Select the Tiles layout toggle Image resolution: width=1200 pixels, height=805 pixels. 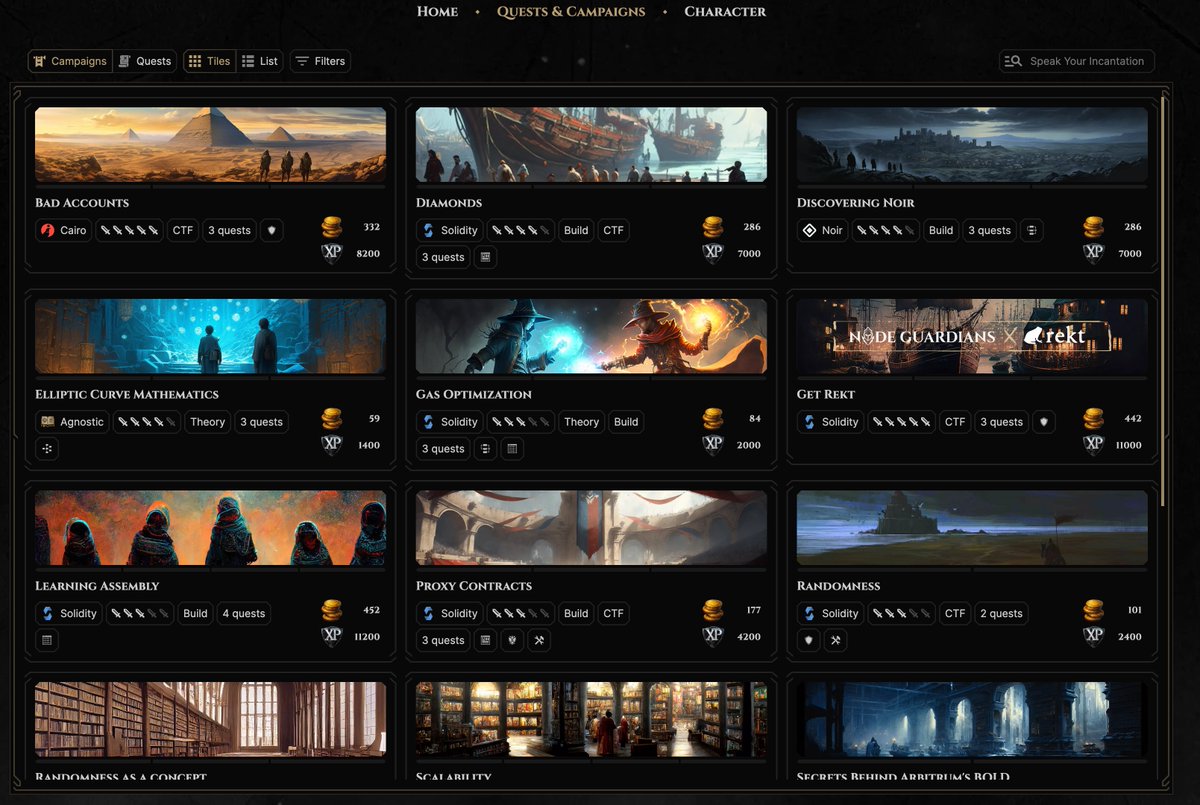point(209,61)
